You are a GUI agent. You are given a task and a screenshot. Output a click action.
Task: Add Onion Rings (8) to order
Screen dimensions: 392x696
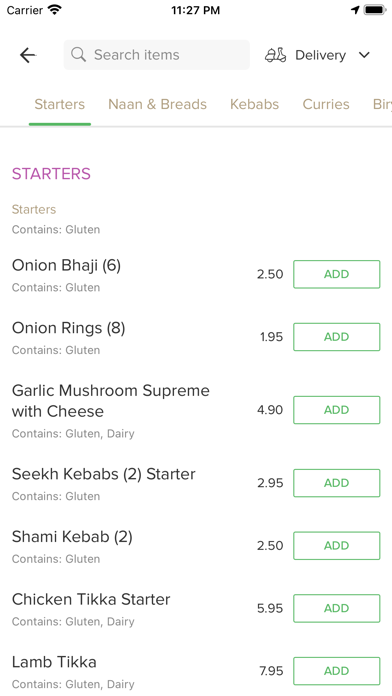click(x=337, y=337)
